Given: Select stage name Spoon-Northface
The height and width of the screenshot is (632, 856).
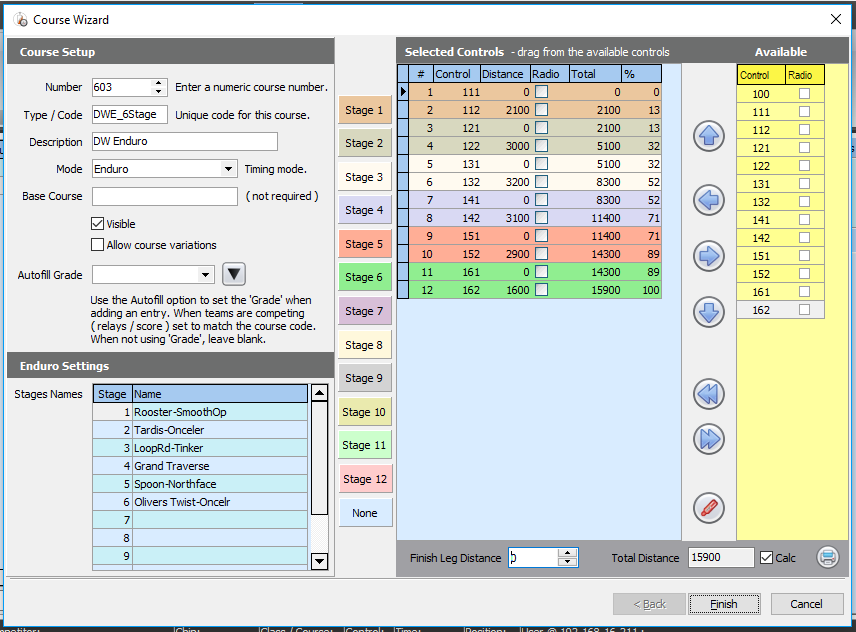Looking at the screenshot, I should click(x=220, y=484).
